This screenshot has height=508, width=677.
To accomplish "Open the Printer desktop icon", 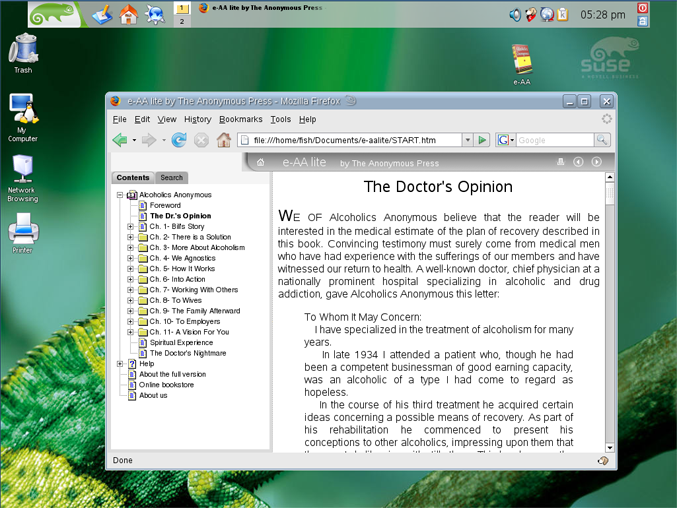I will (23, 233).
